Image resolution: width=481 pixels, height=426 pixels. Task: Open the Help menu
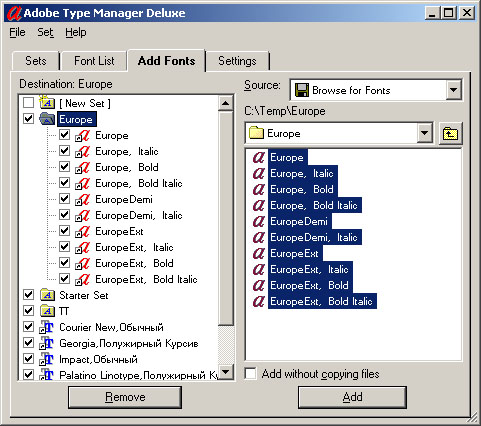coord(76,32)
